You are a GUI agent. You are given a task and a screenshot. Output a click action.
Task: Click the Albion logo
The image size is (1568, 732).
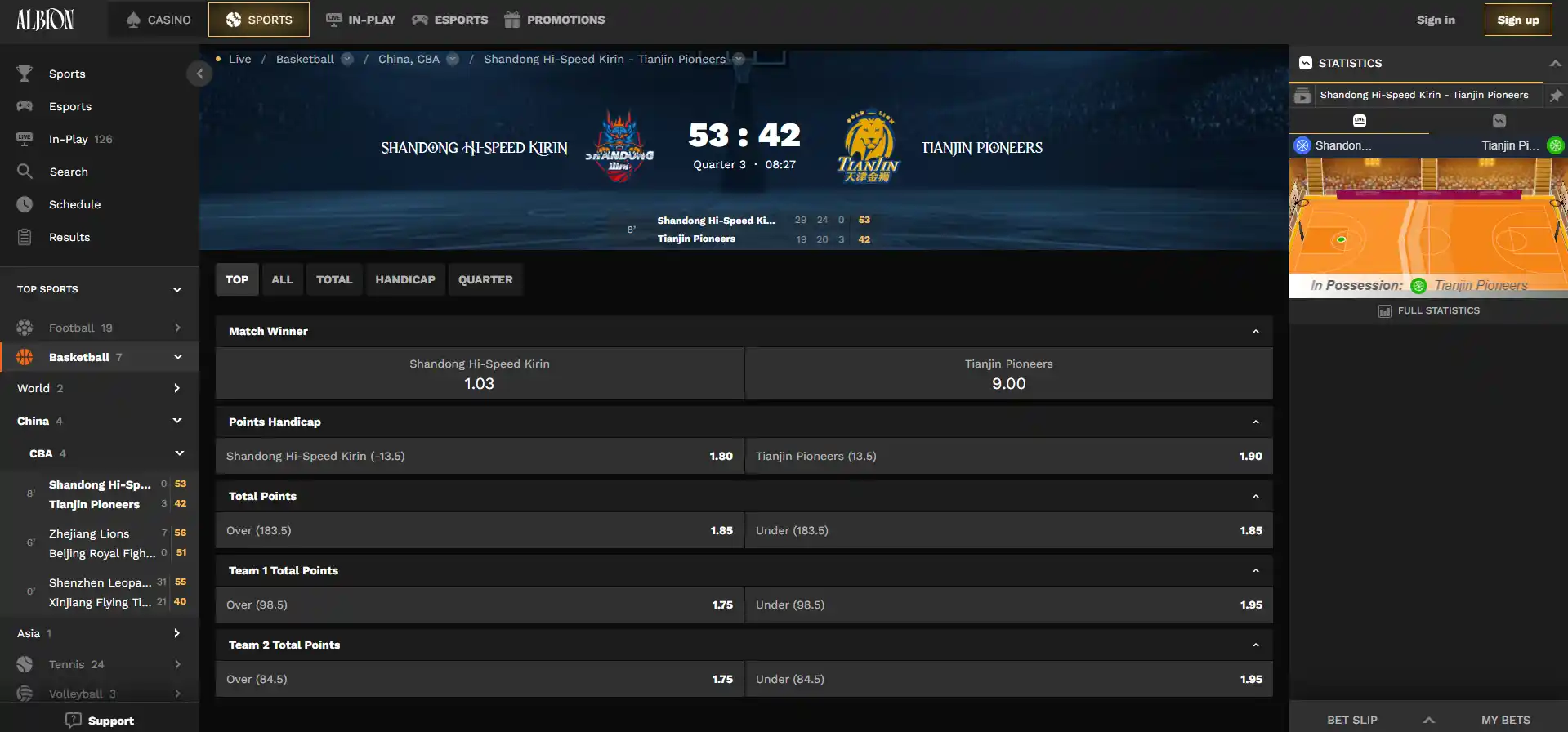tap(45, 20)
